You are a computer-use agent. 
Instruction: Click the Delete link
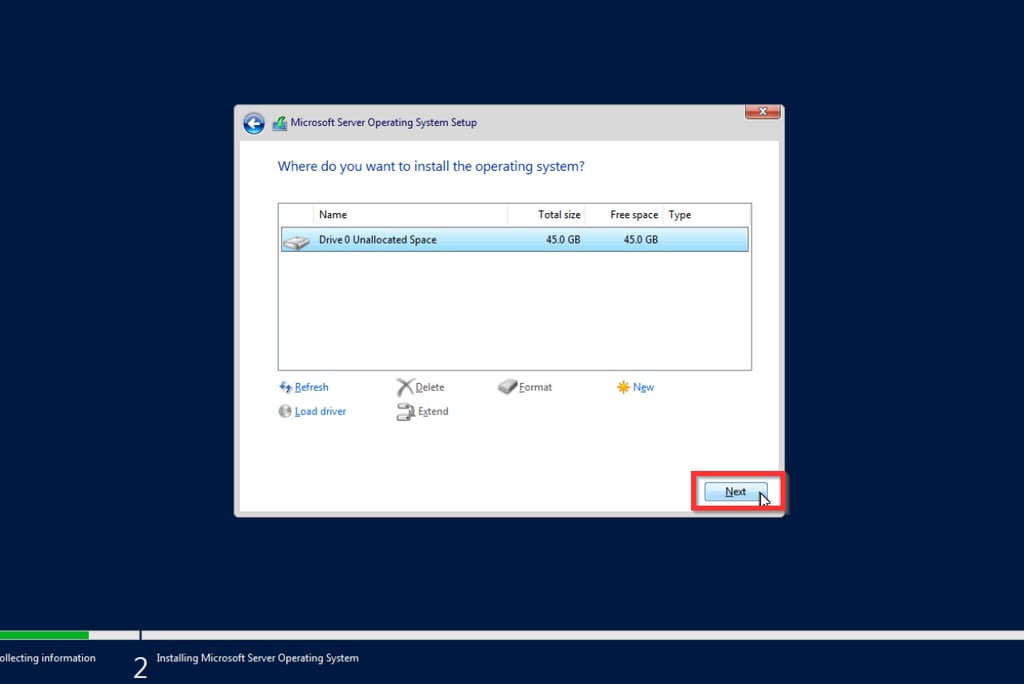click(x=430, y=387)
